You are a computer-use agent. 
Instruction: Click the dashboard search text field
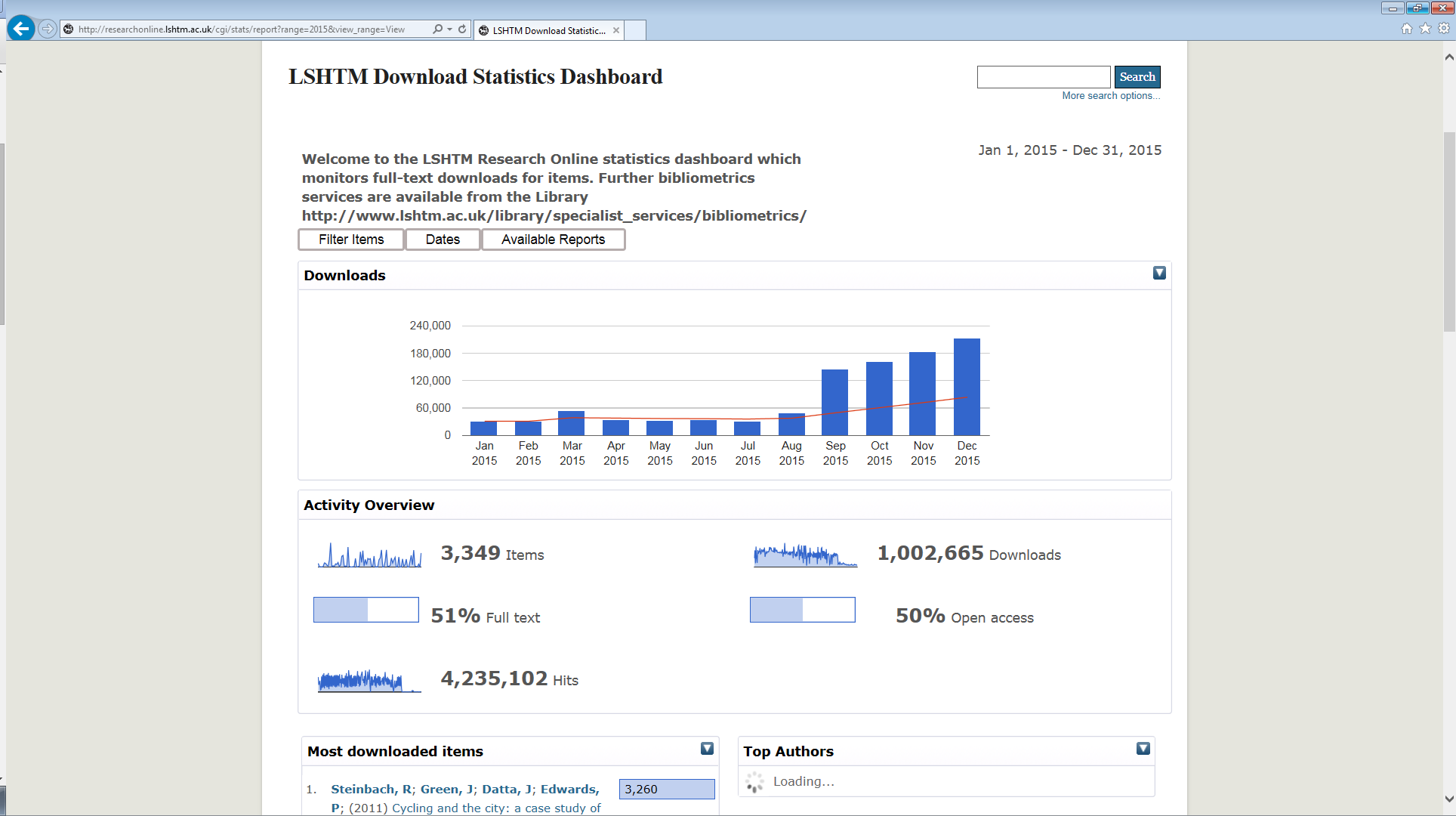pyautogui.click(x=1043, y=77)
